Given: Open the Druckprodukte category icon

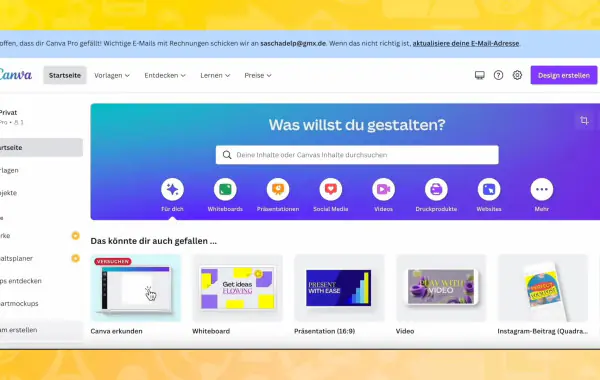Looking at the screenshot, I should click(x=436, y=189).
